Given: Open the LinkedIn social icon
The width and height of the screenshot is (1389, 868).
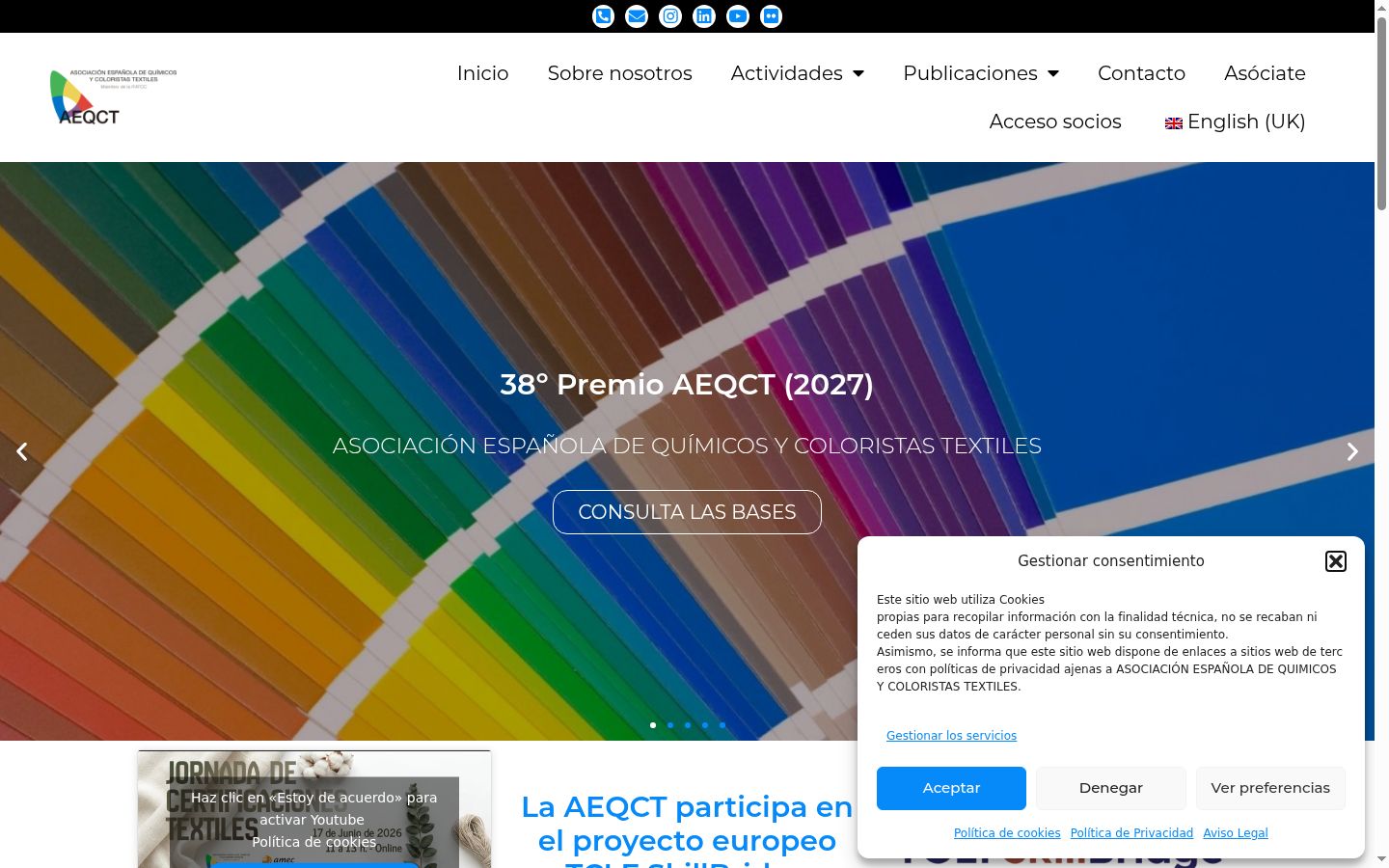Looking at the screenshot, I should 704,16.
